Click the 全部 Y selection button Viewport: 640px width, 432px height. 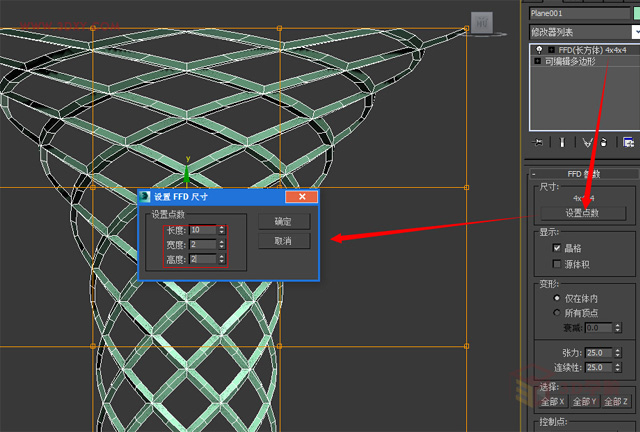pyautogui.click(x=584, y=402)
